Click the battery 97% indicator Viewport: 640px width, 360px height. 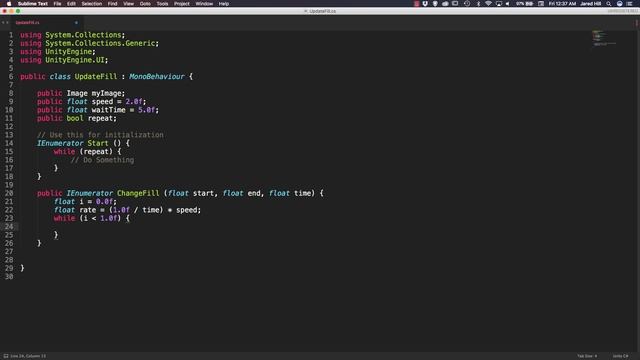[x=524, y=4]
